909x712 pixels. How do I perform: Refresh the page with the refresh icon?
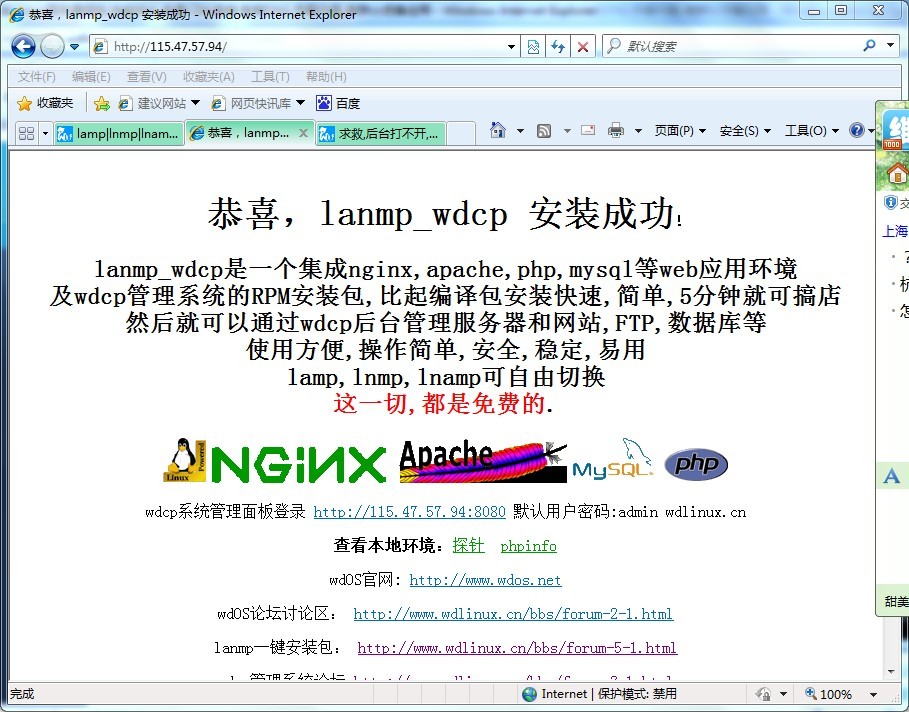click(x=558, y=46)
